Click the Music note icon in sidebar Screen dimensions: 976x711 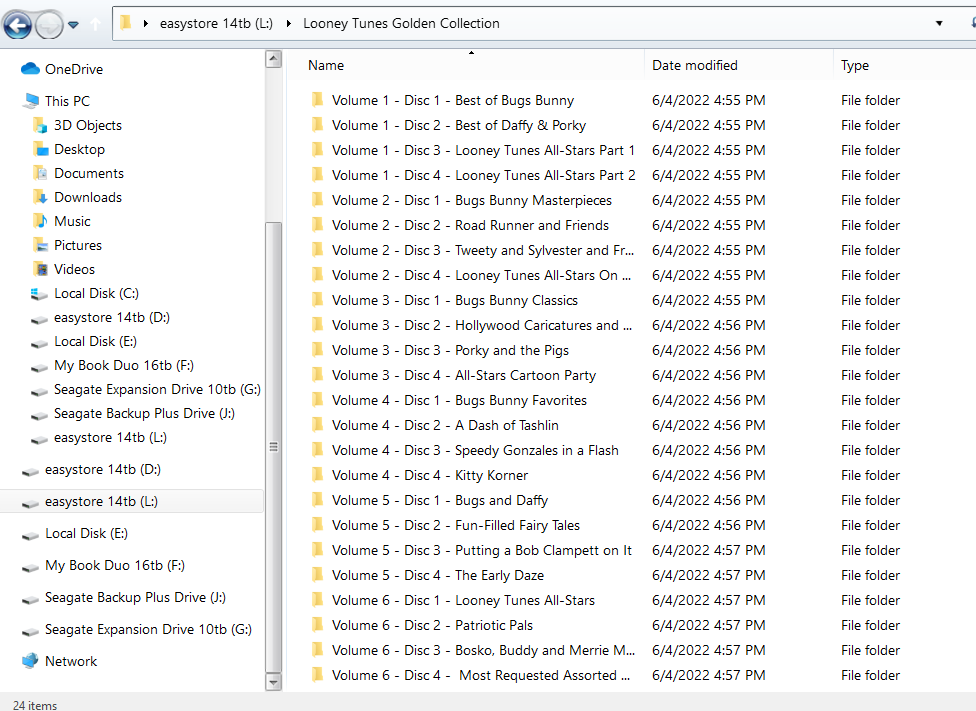(x=40, y=221)
